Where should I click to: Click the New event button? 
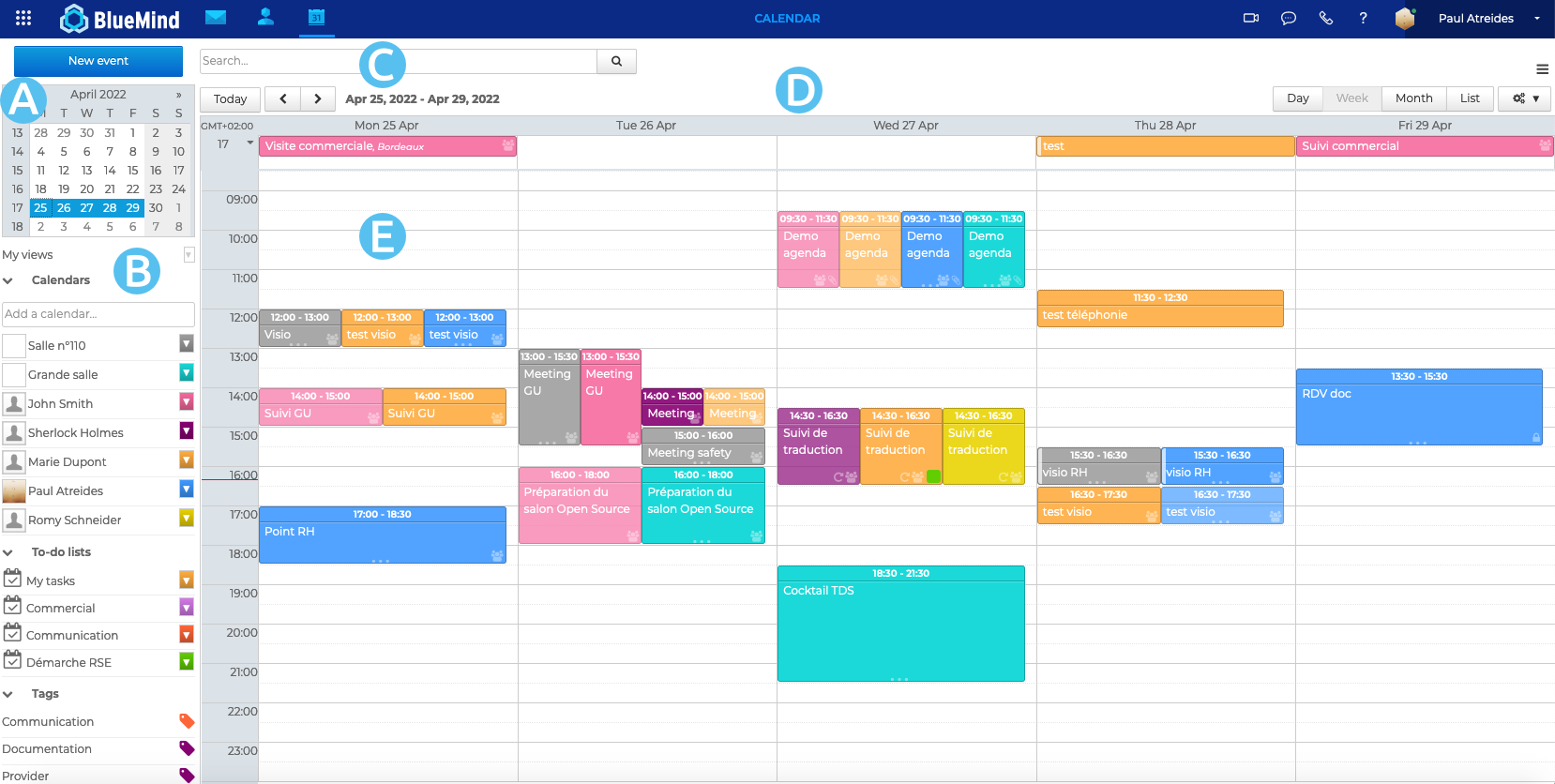pyautogui.click(x=98, y=61)
